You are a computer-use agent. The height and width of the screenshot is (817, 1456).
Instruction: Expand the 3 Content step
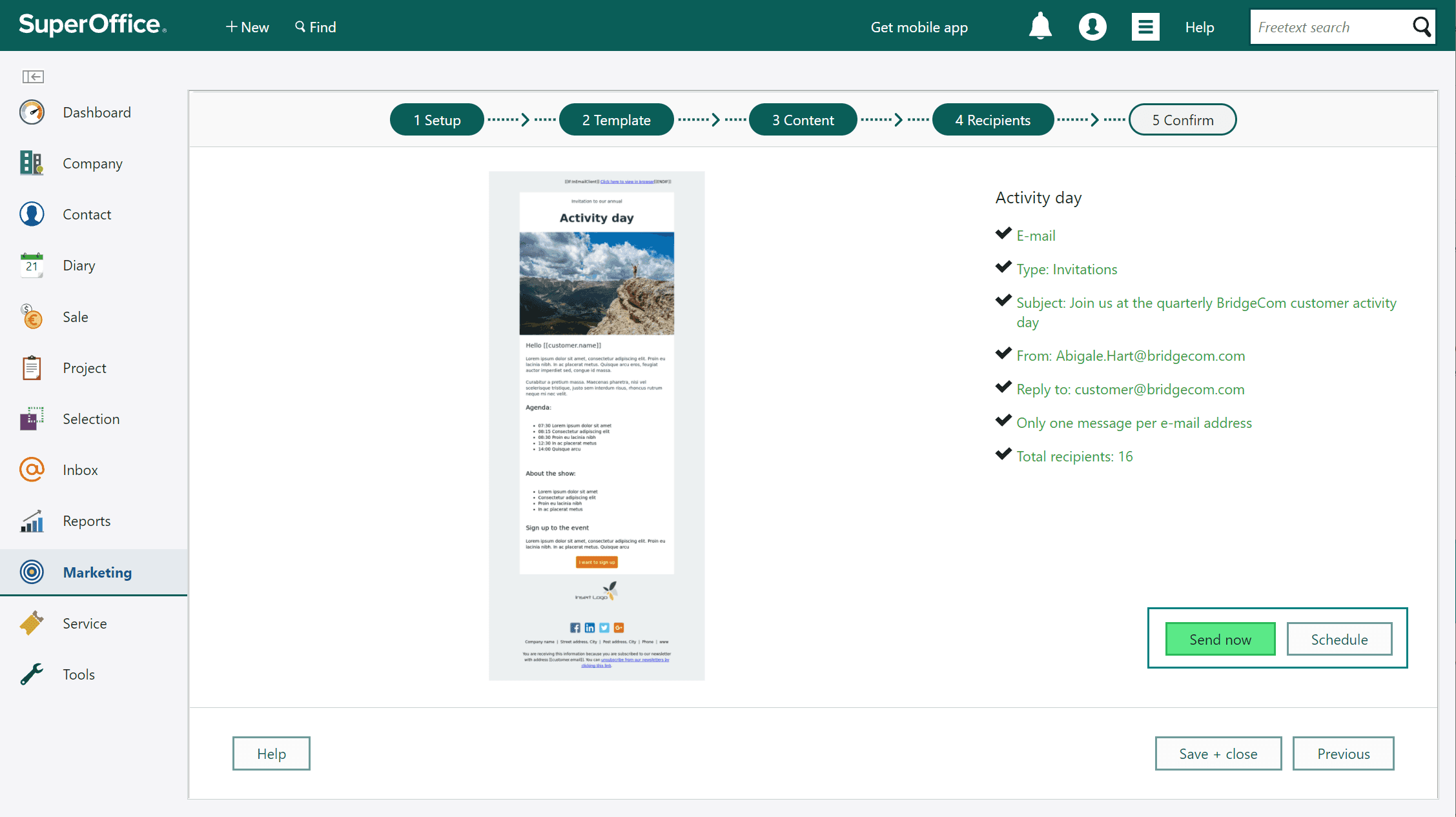tap(802, 119)
